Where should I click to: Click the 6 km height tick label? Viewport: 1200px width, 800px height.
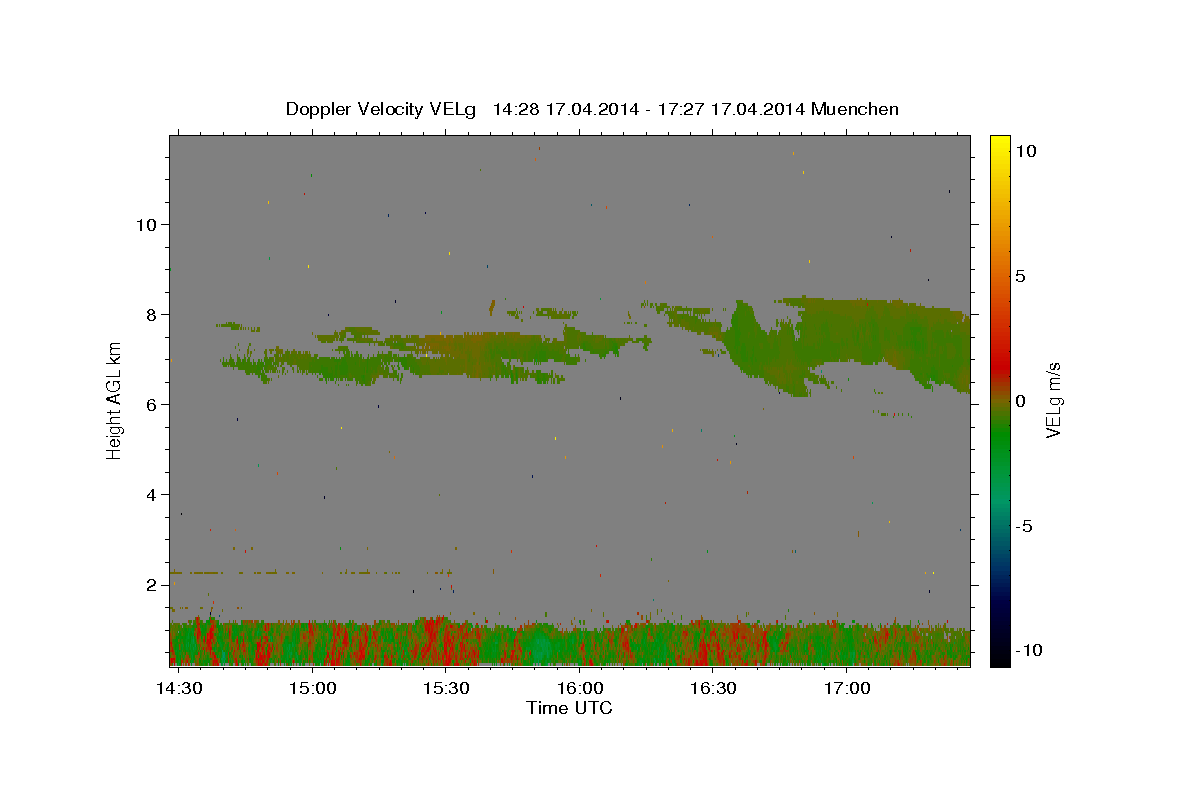tap(150, 404)
